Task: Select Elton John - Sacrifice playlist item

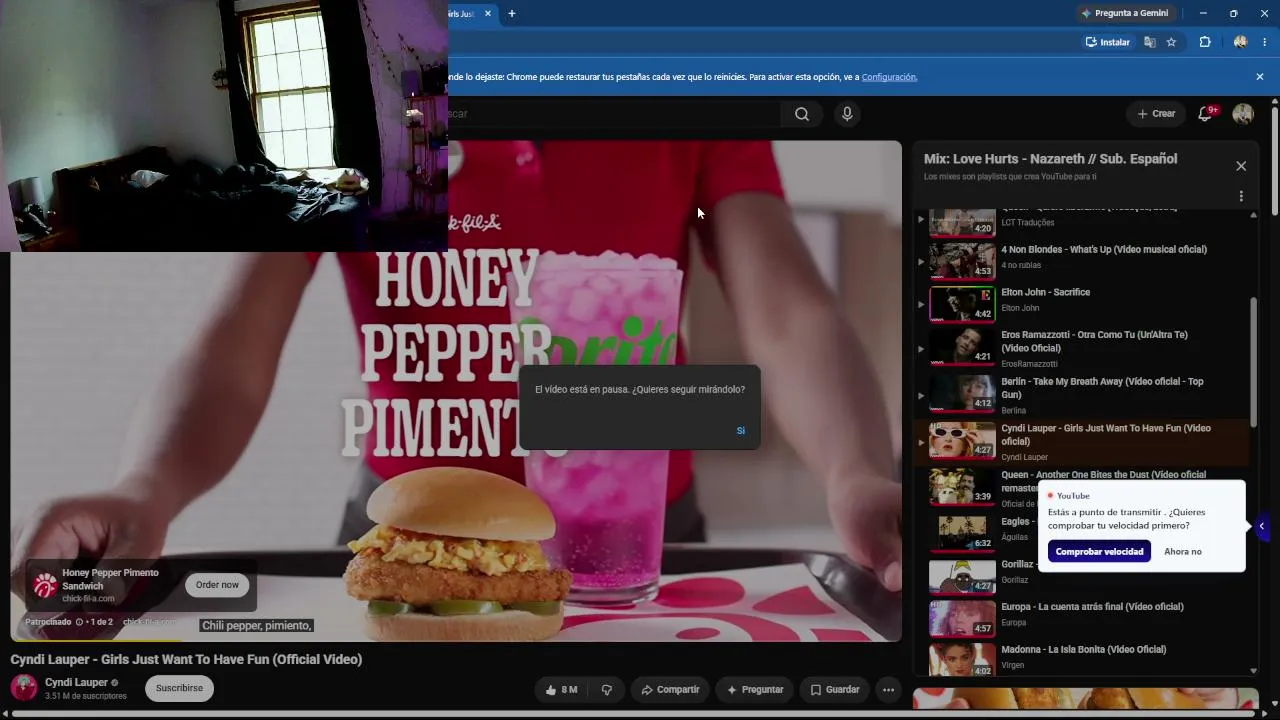Action: (x=1082, y=304)
